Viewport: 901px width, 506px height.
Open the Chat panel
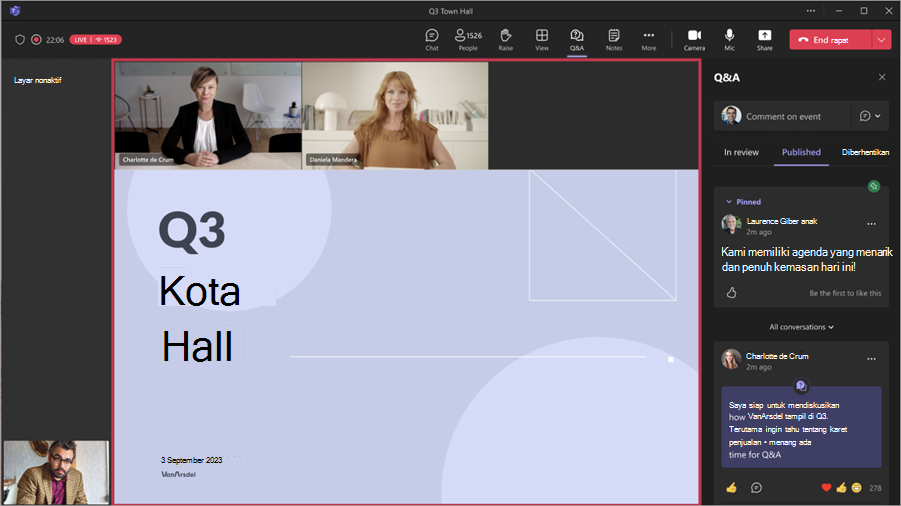click(x=432, y=40)
